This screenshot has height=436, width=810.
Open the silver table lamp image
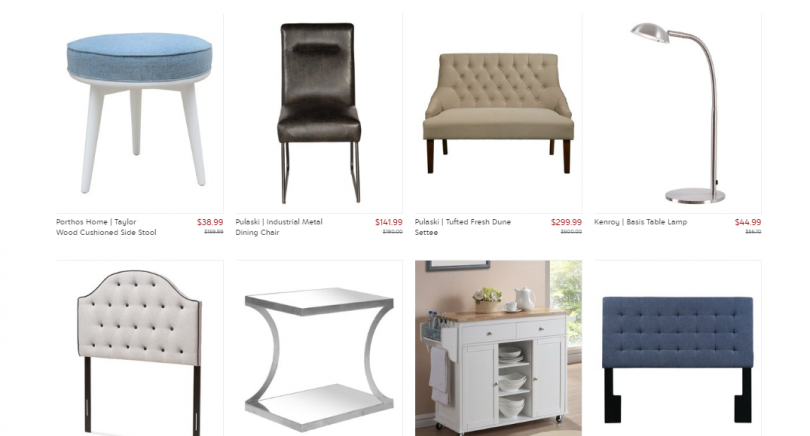pos(677,114)
